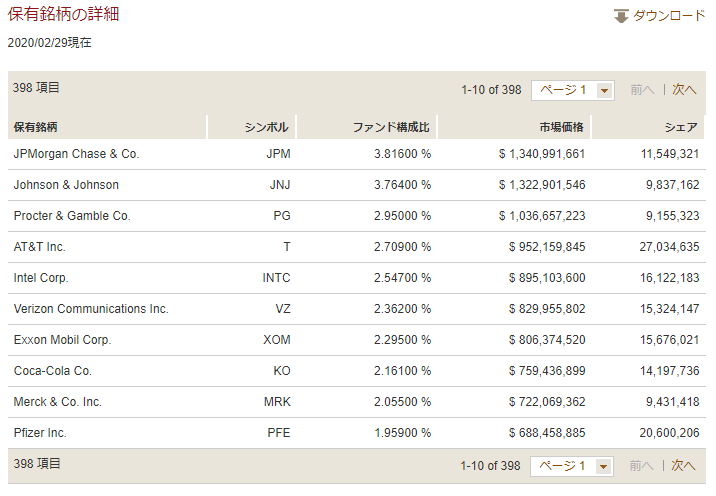Open the bottom ページ 1 dropdown
The width and height of the screenshot is (716, 496).
point(572,466)
